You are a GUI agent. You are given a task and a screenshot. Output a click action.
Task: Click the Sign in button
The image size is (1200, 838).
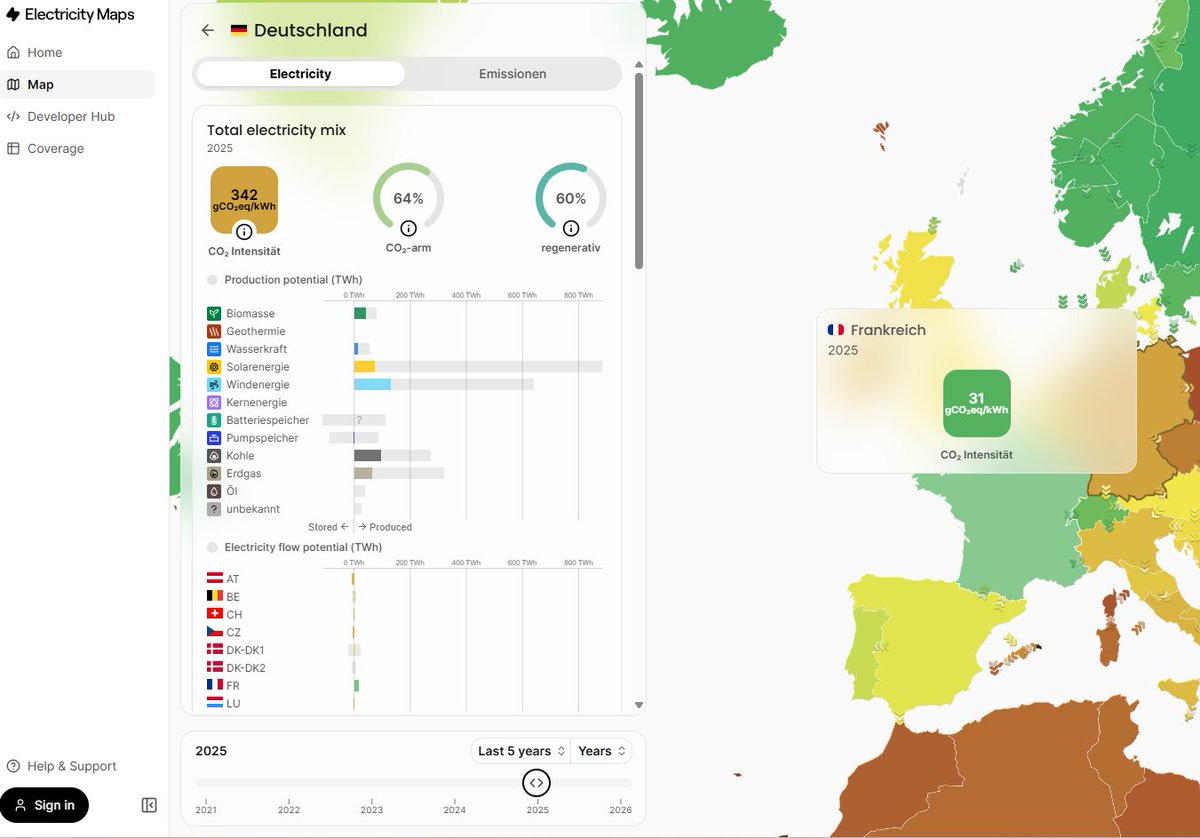coord(44,805)
